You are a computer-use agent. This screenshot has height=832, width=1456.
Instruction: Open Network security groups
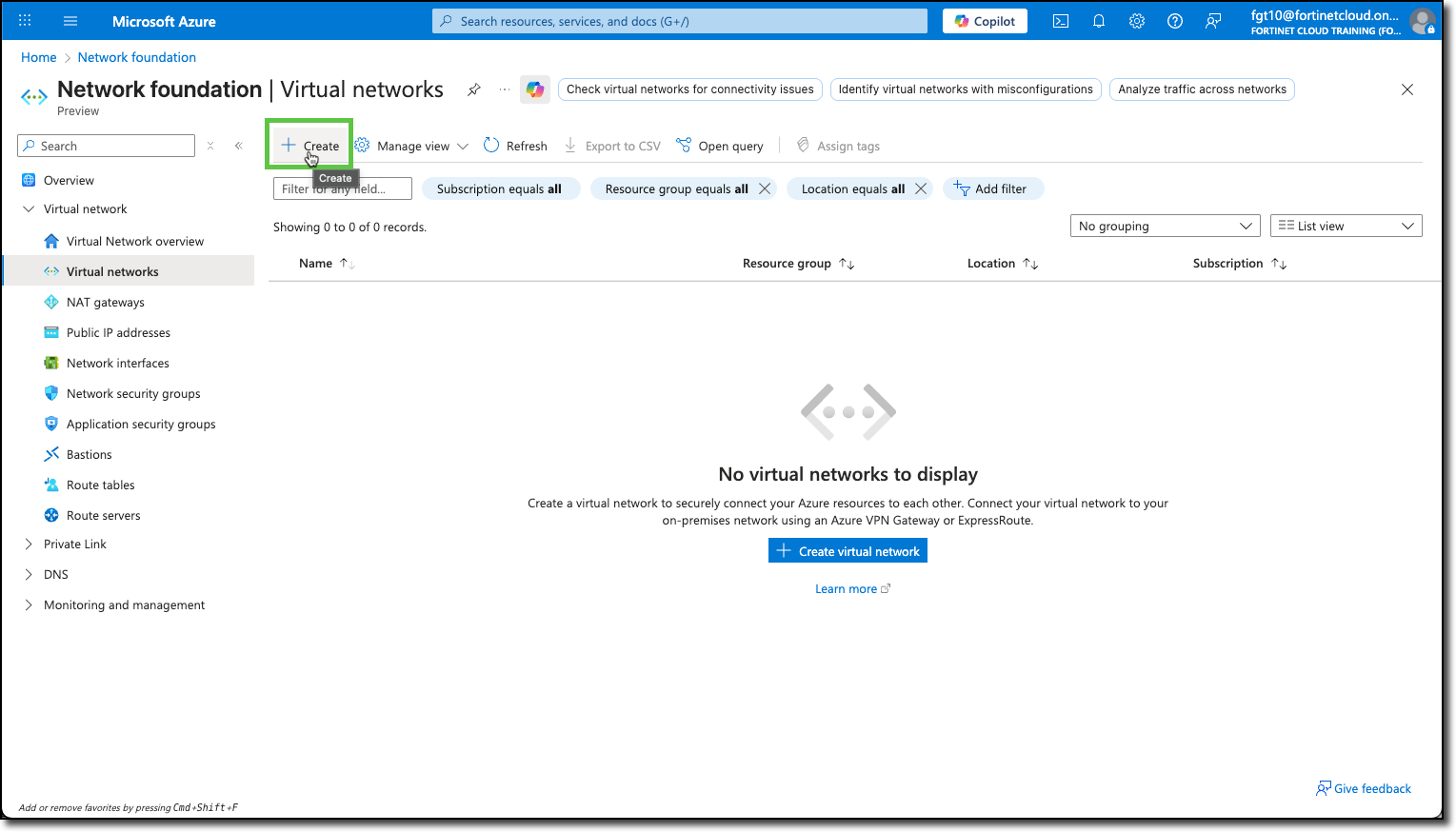132,393
